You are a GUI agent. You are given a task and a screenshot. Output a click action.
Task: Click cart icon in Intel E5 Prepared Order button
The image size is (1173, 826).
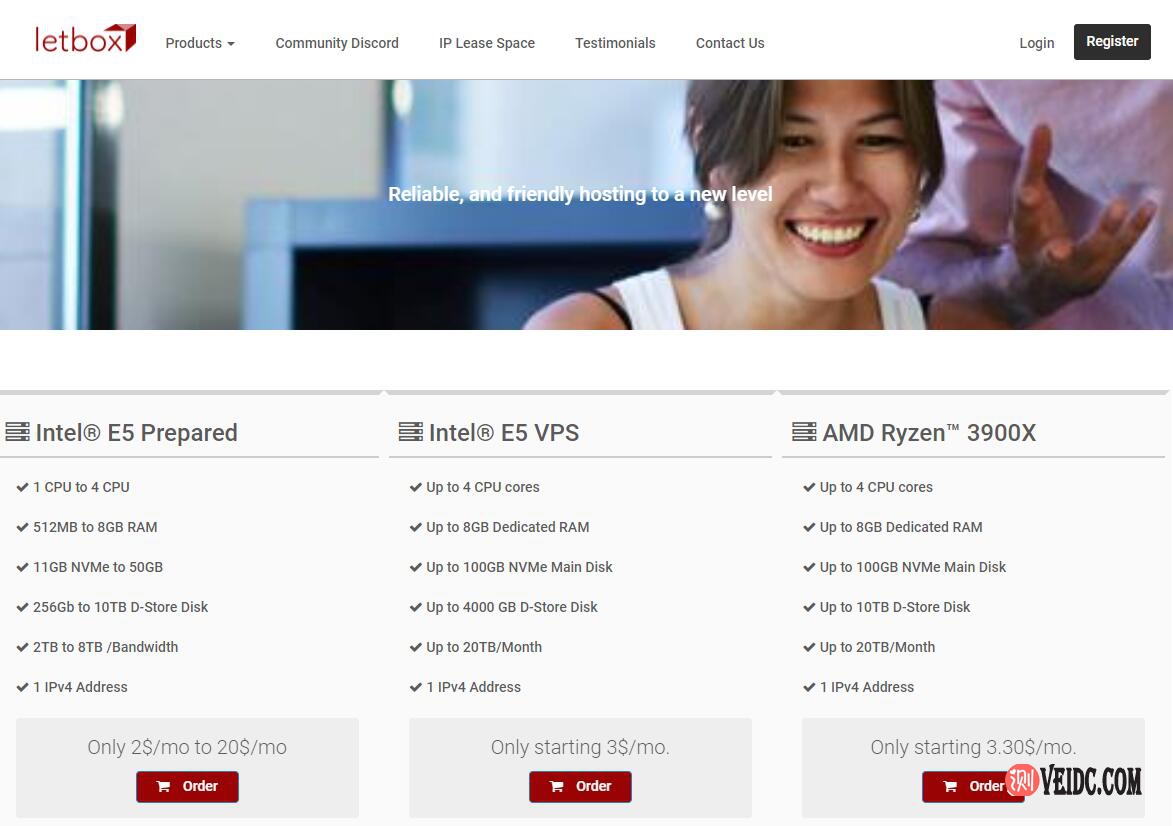click(164, 787)
